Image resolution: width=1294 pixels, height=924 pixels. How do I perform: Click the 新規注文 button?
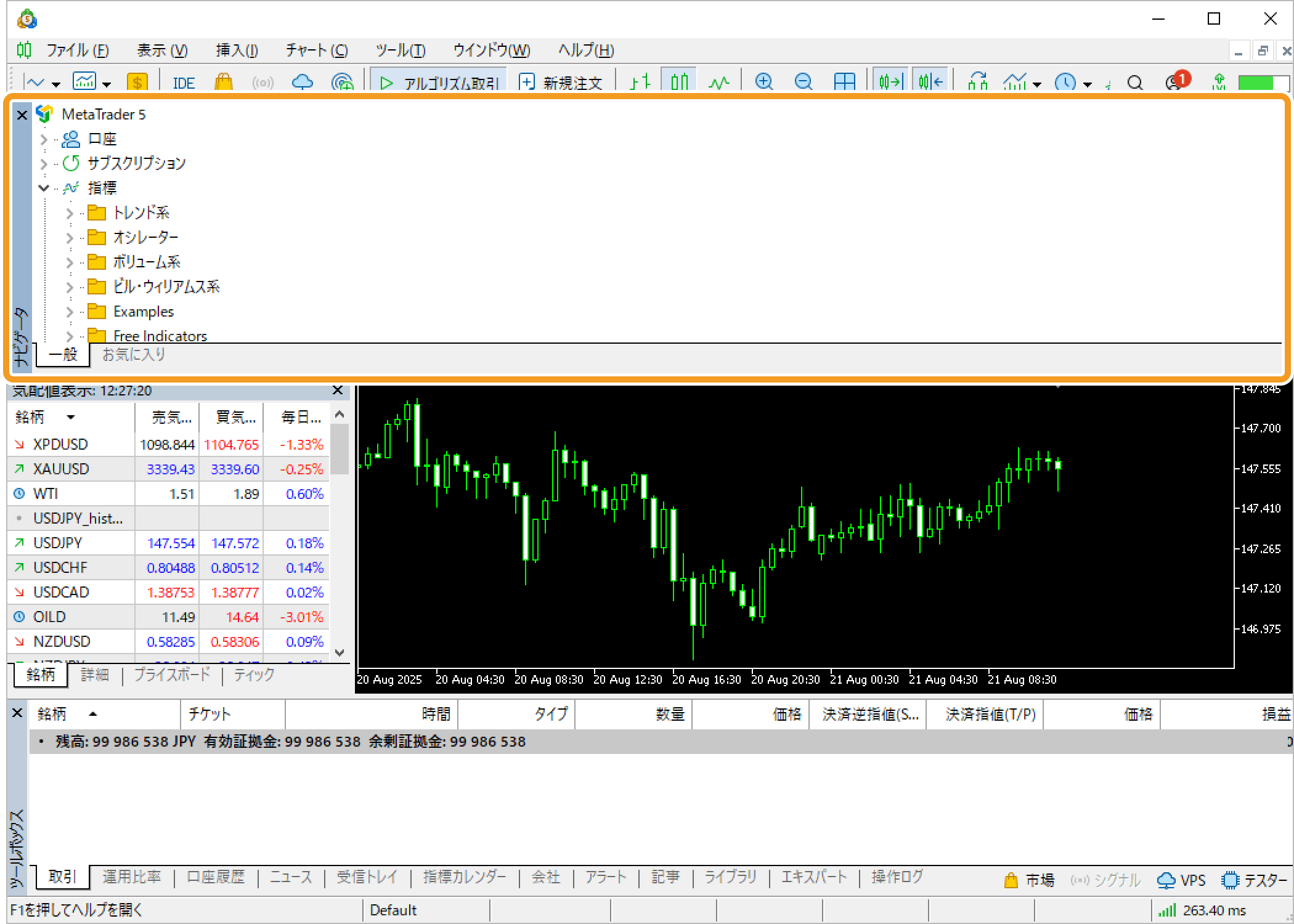561,82
